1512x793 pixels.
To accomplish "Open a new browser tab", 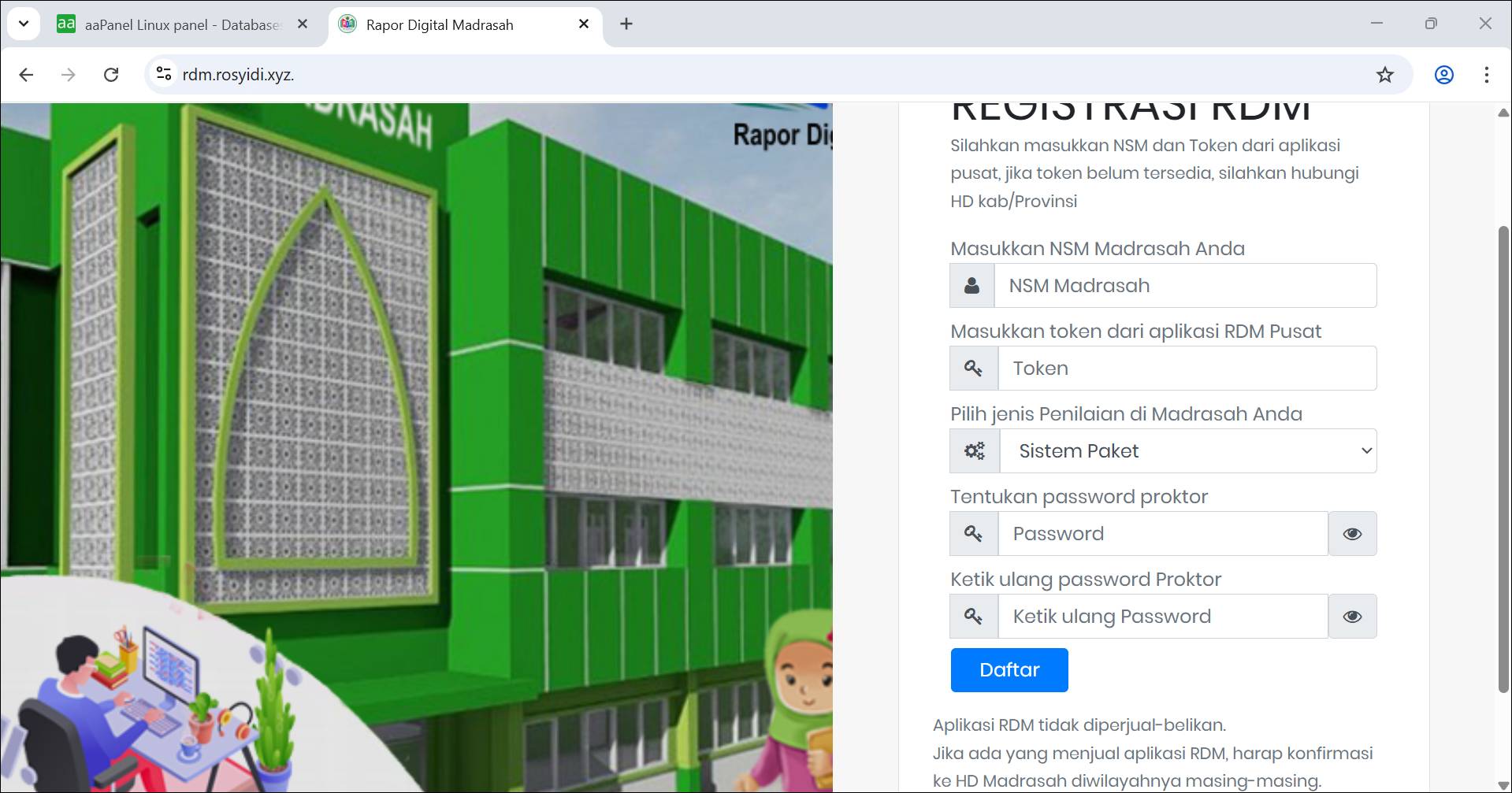I will point(626,24).
